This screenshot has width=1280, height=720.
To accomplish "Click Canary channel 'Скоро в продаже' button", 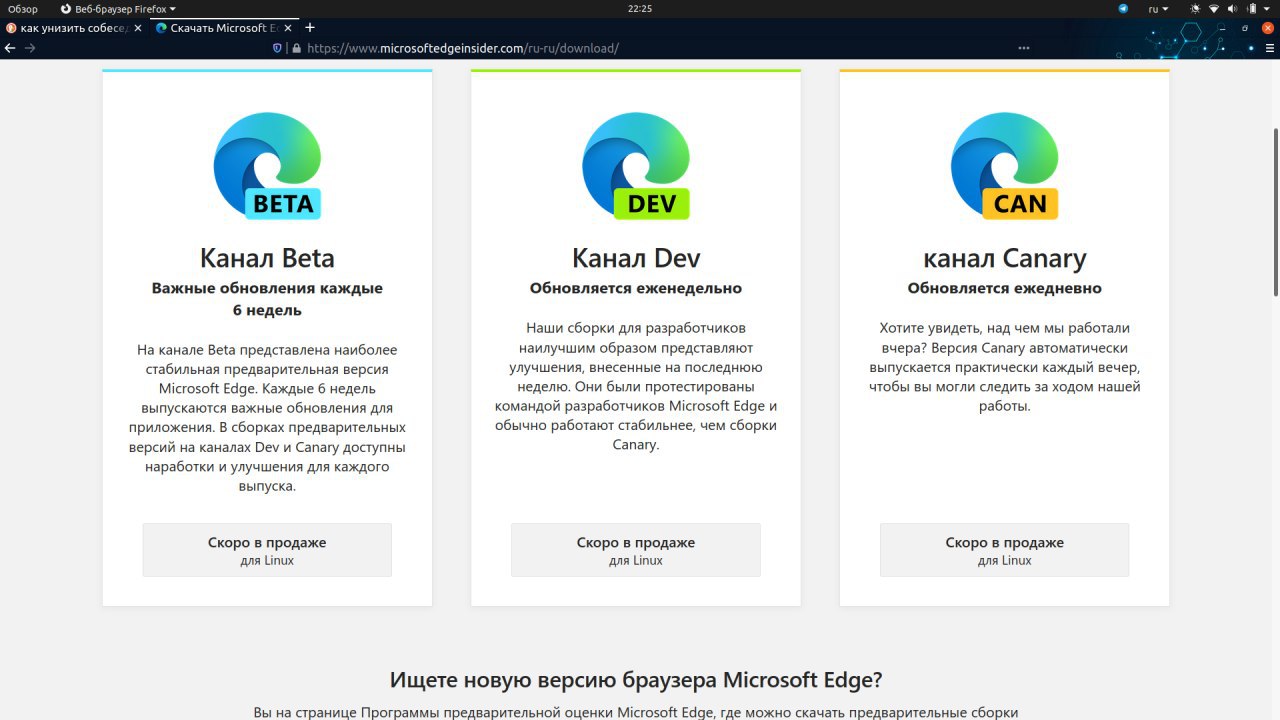I will [x=1004, y=550].
